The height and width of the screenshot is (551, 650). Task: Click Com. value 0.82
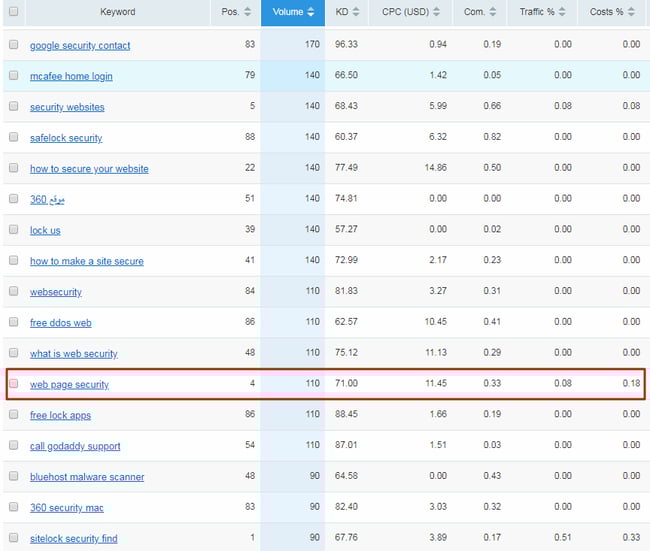click(492, 136)
